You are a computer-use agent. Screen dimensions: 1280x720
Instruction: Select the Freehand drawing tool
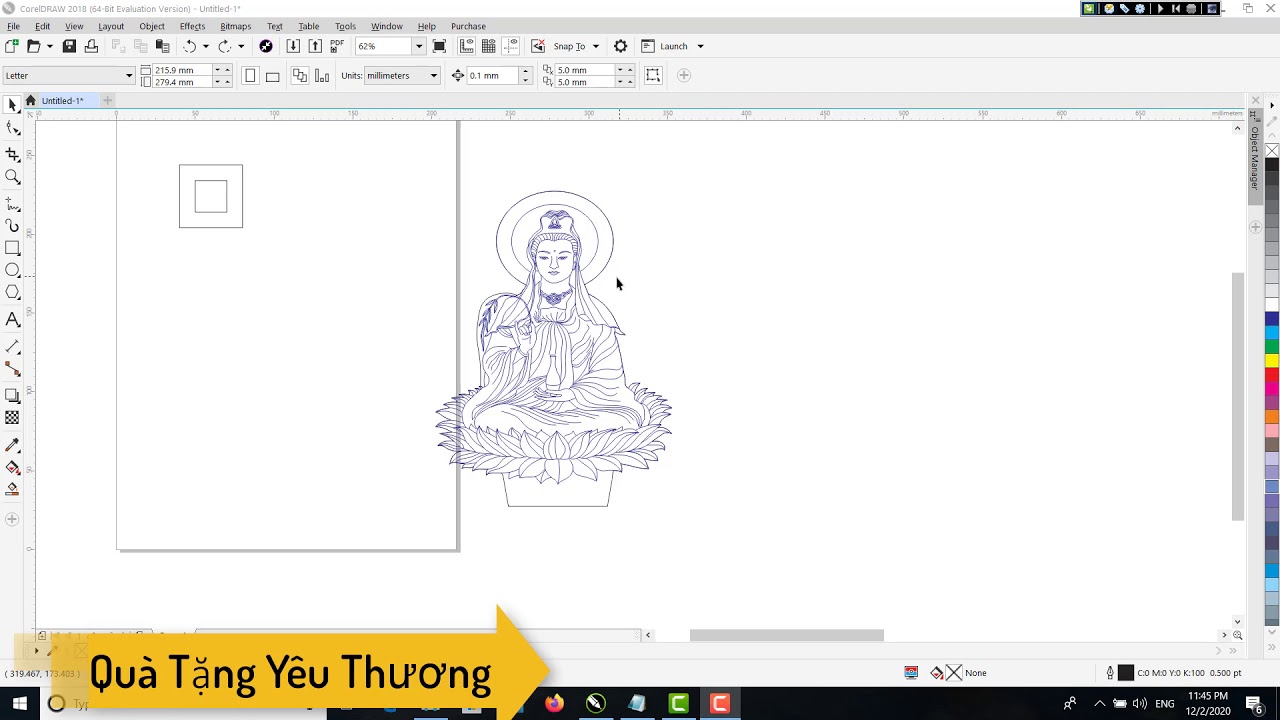point(12,203)
